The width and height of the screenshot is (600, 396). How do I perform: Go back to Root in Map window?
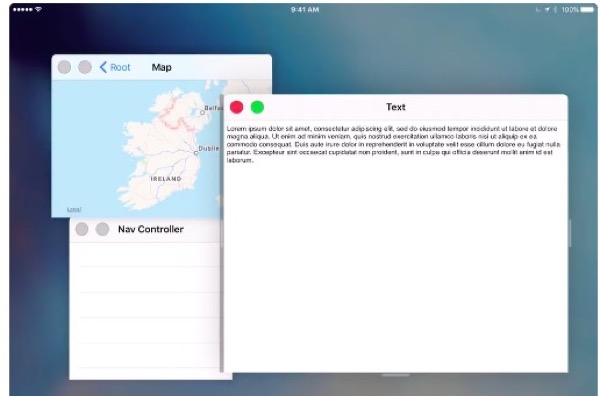pyautogui.click(x=115, y=67)
